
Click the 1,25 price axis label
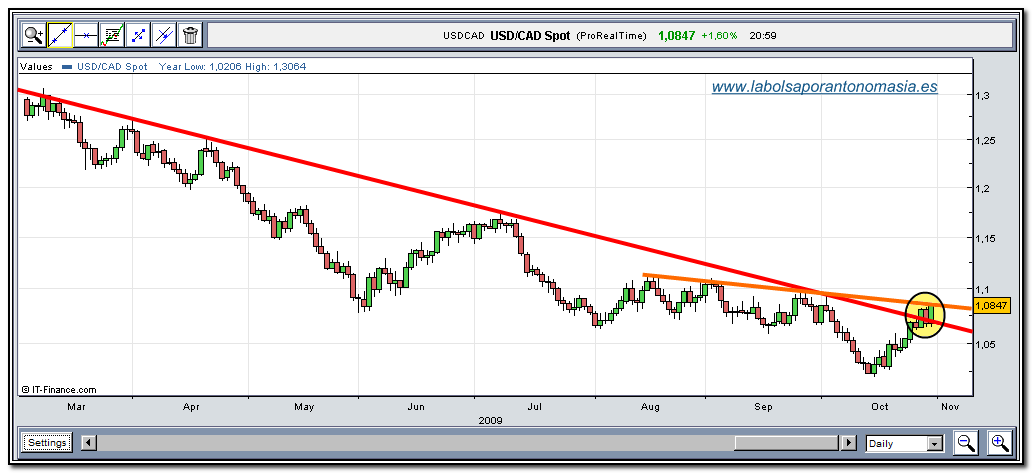[984, 141]
